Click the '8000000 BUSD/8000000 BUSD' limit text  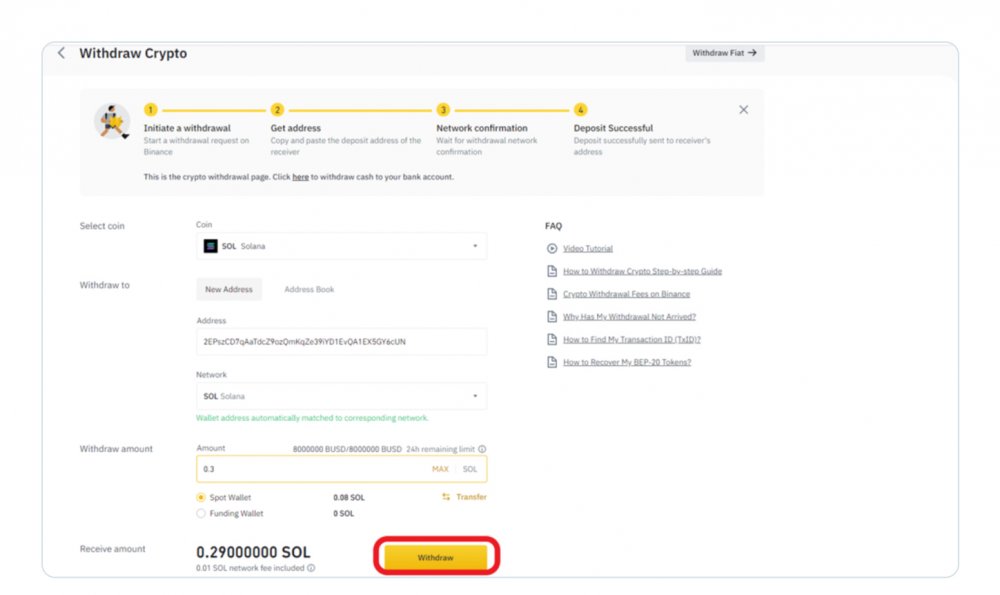click(x=347, y=450)
